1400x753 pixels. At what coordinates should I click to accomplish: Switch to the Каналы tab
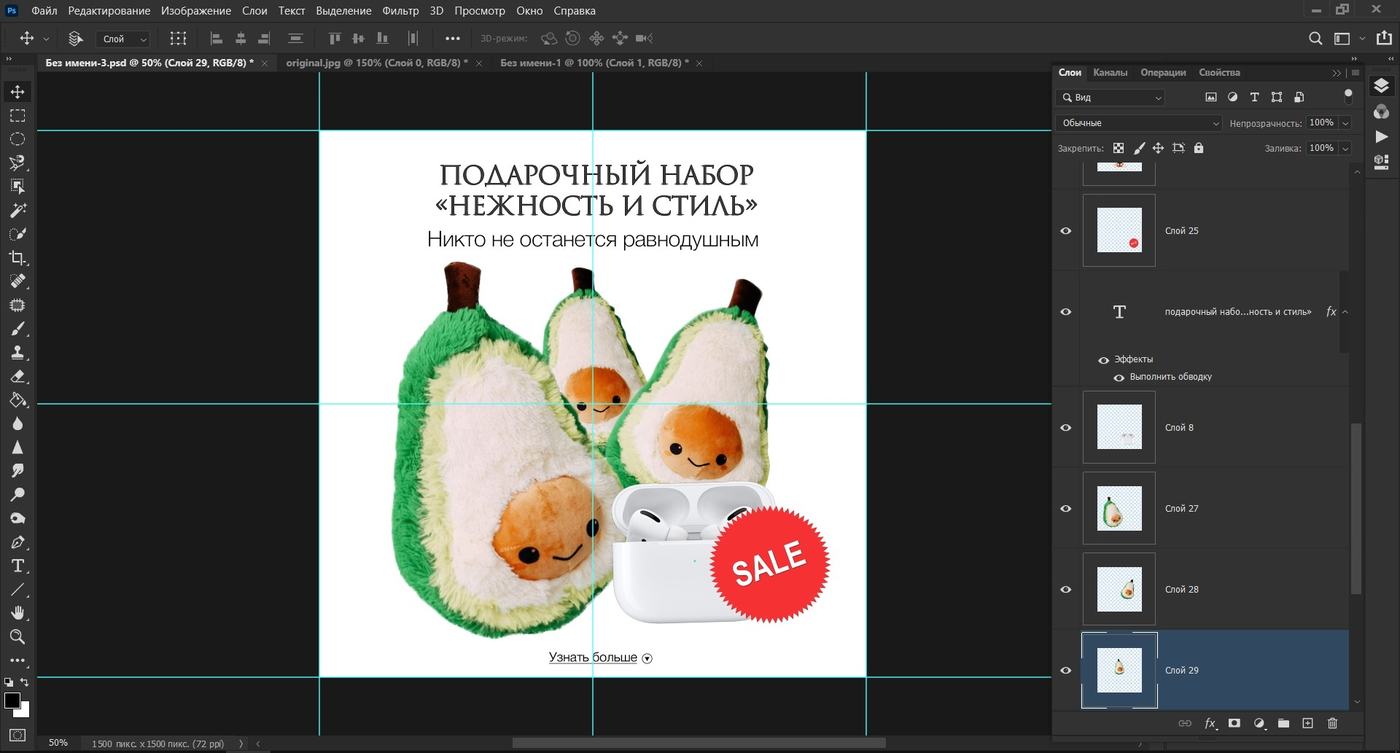1110,73
